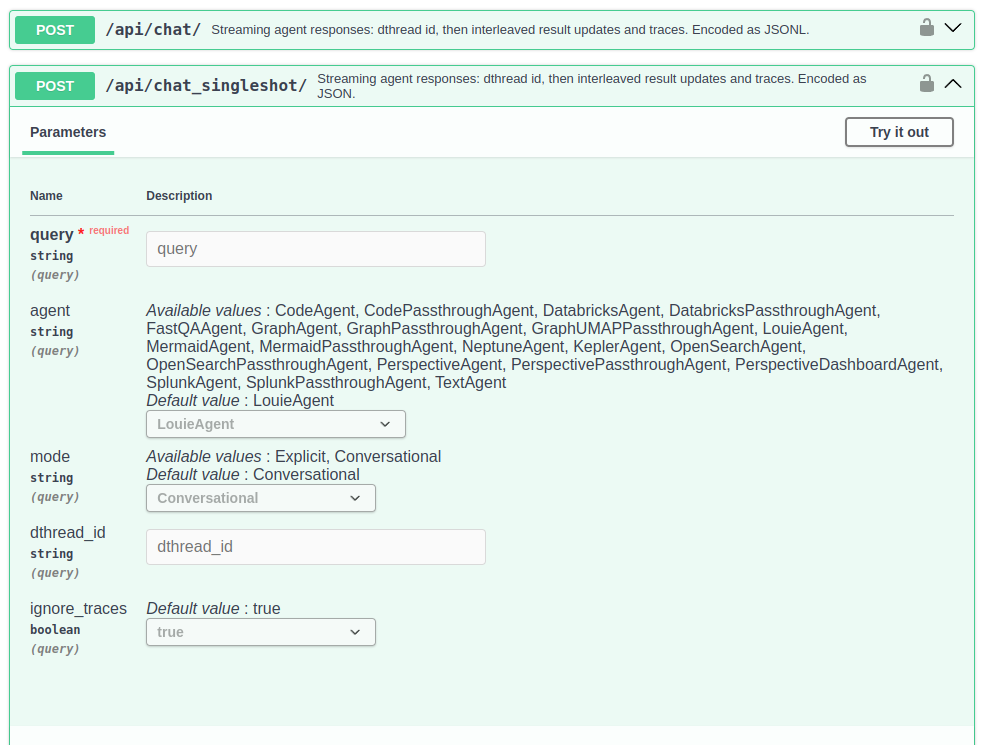Click the /api/chat_singleshot/ path text
This screenshot has width=995, height=745.
point(206,86)
